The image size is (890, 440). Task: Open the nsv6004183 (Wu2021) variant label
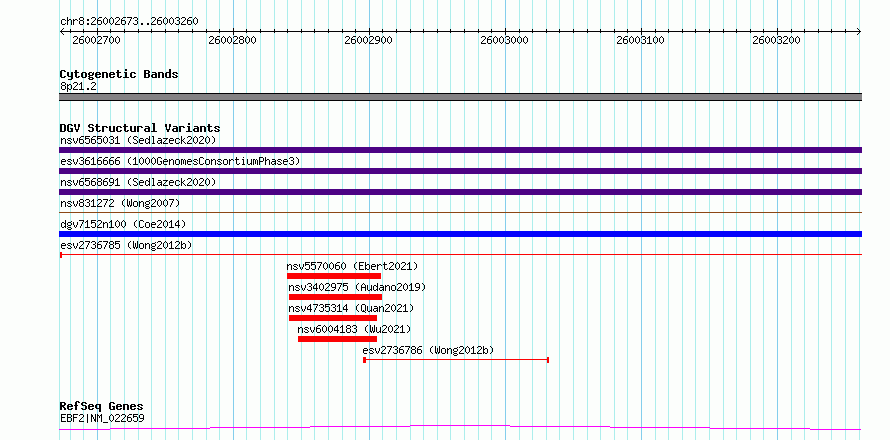click(354, 329)
